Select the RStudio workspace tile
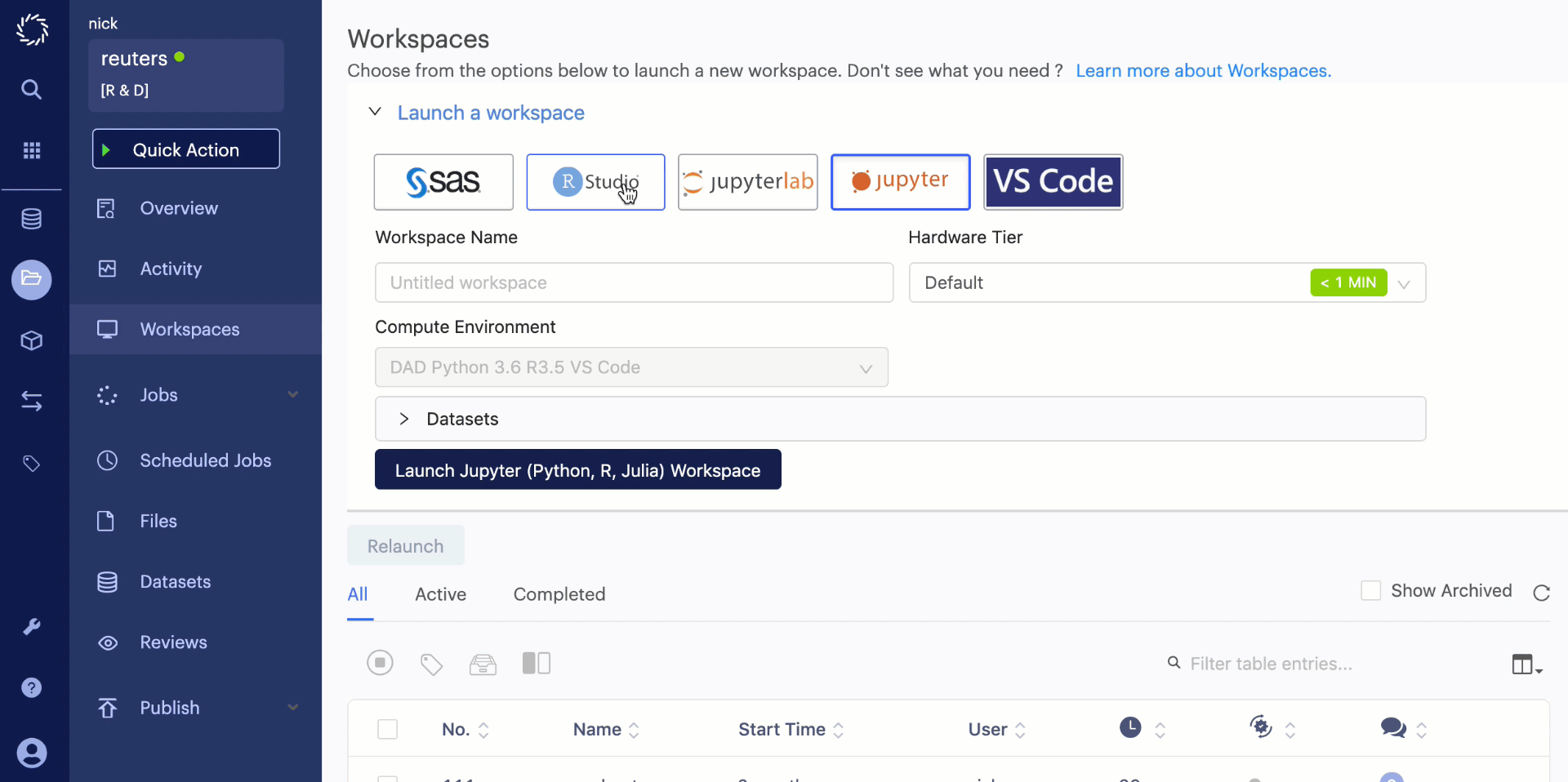Screen dimensions: 1568x782 (x=595, y=182)
